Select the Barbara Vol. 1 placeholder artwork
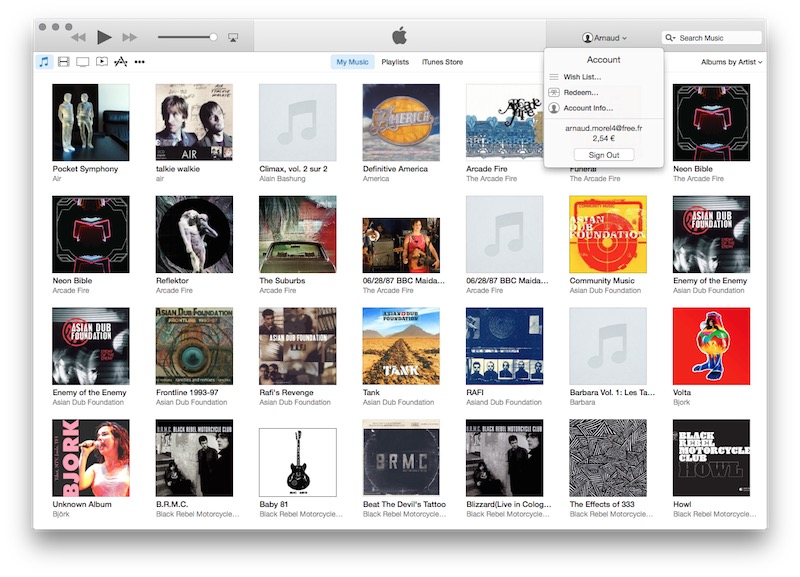800x577 pixels. tap(608, 346)
